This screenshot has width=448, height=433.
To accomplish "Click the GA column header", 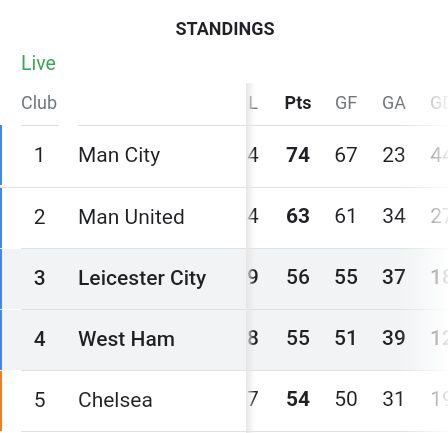I will tap(394, 103).
